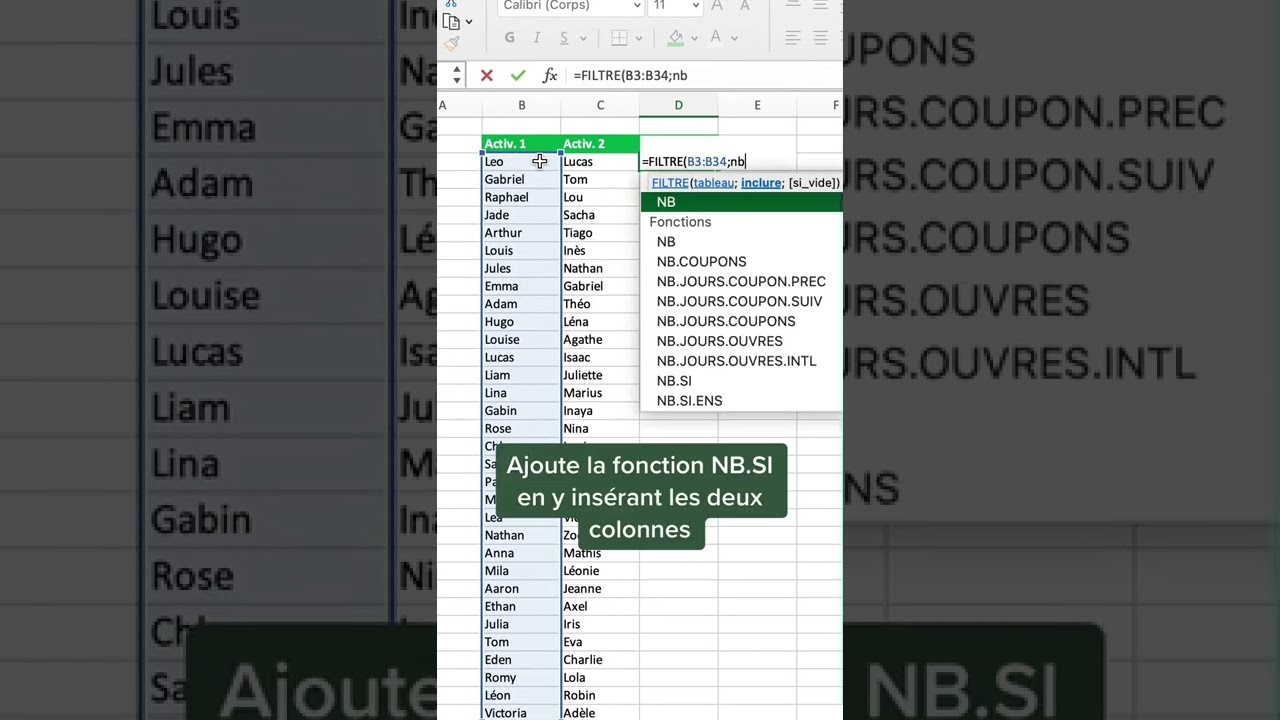Image resolution: width=1280 pixels, height=720 pixels.
Task: Confirm formula with green checkmark
Action: click(x=517, y=75)
